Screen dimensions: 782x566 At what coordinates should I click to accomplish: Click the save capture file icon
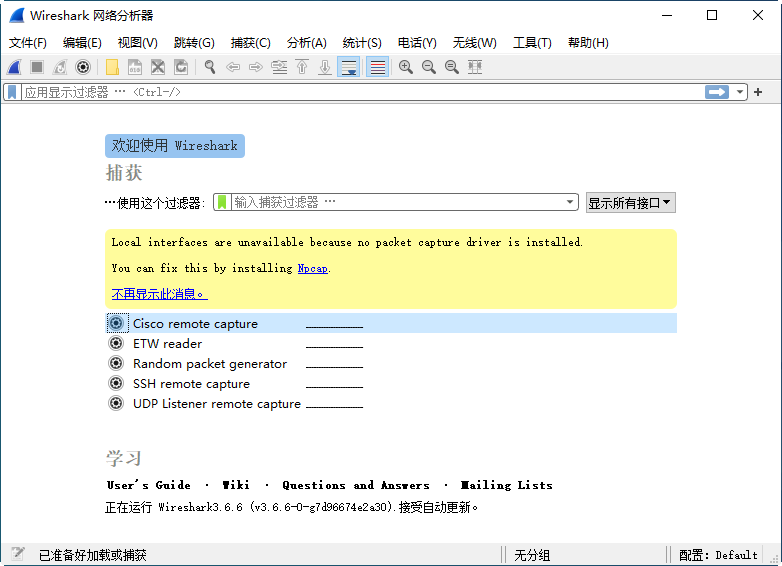[135, 67]
